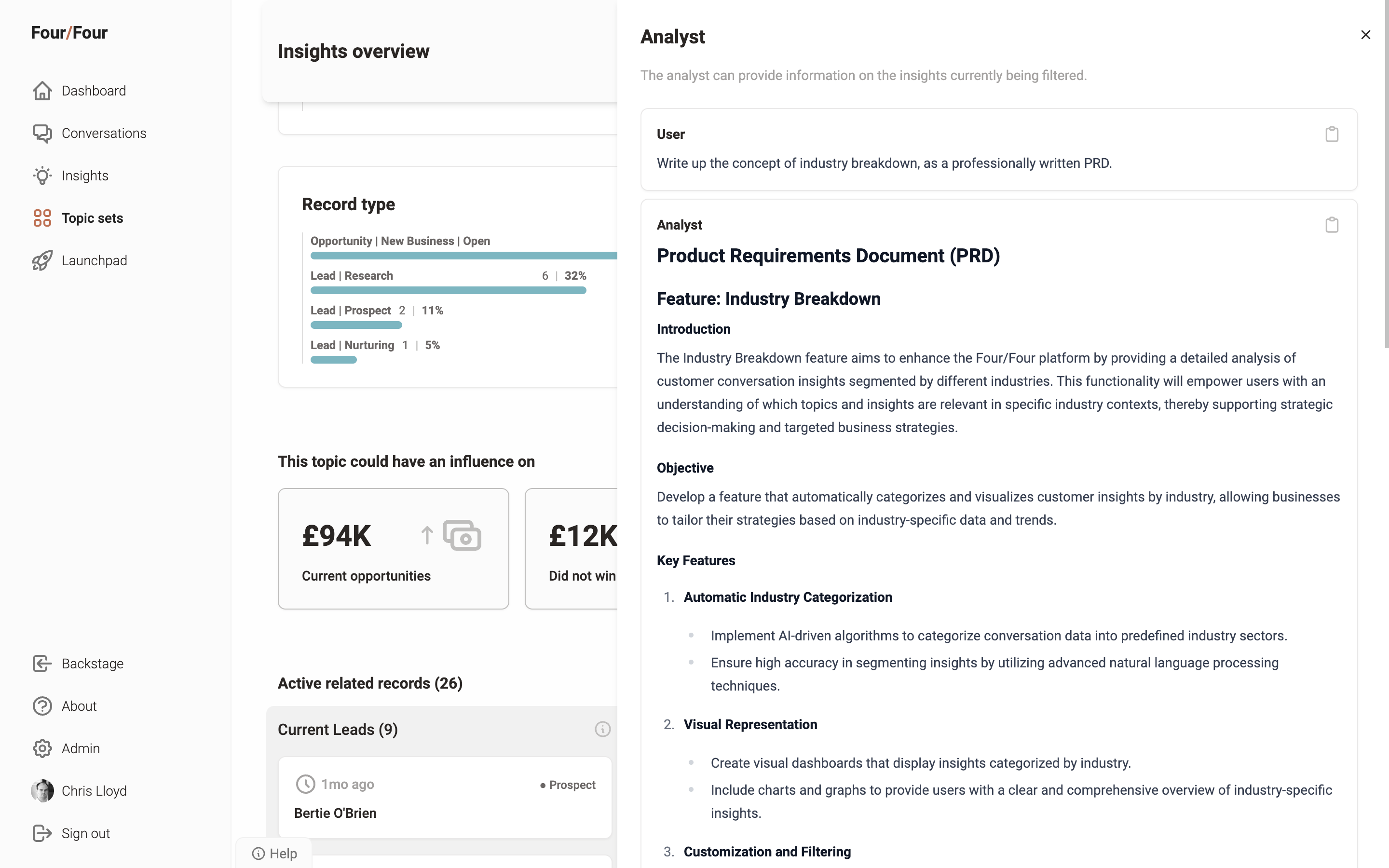Copy the User message to clipboard
The height and width of the screenshot is (868, 1389).
pos(1332,135)
